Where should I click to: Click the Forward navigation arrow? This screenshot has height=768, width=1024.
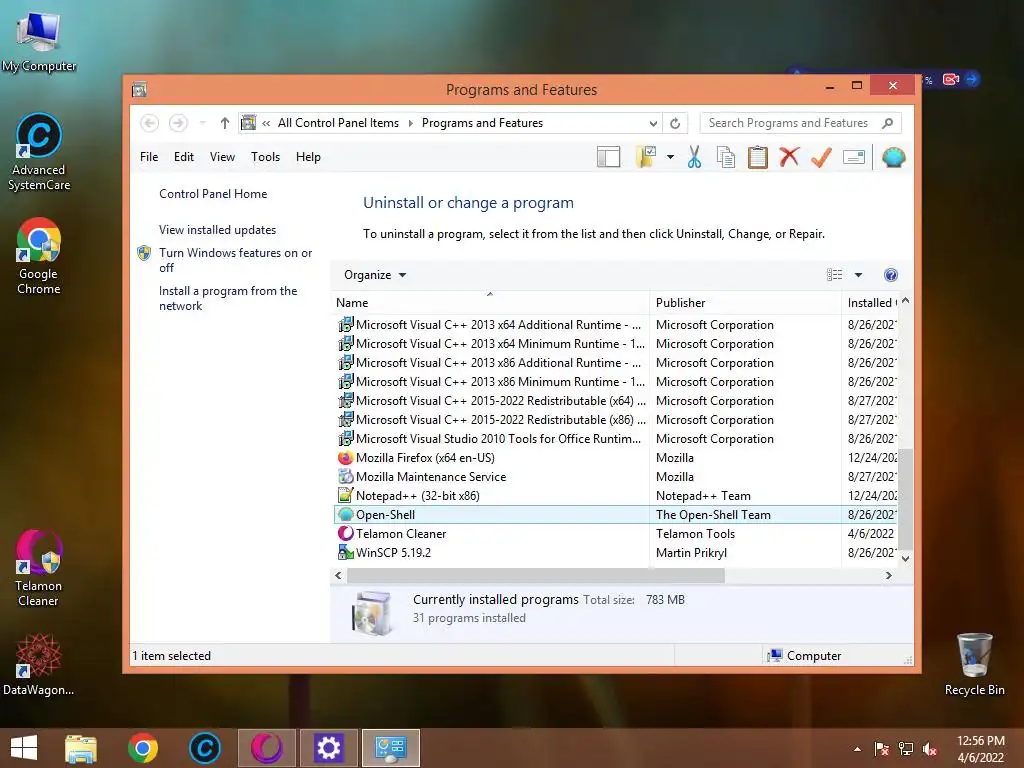pyautogui.click(x=178, y=123)
